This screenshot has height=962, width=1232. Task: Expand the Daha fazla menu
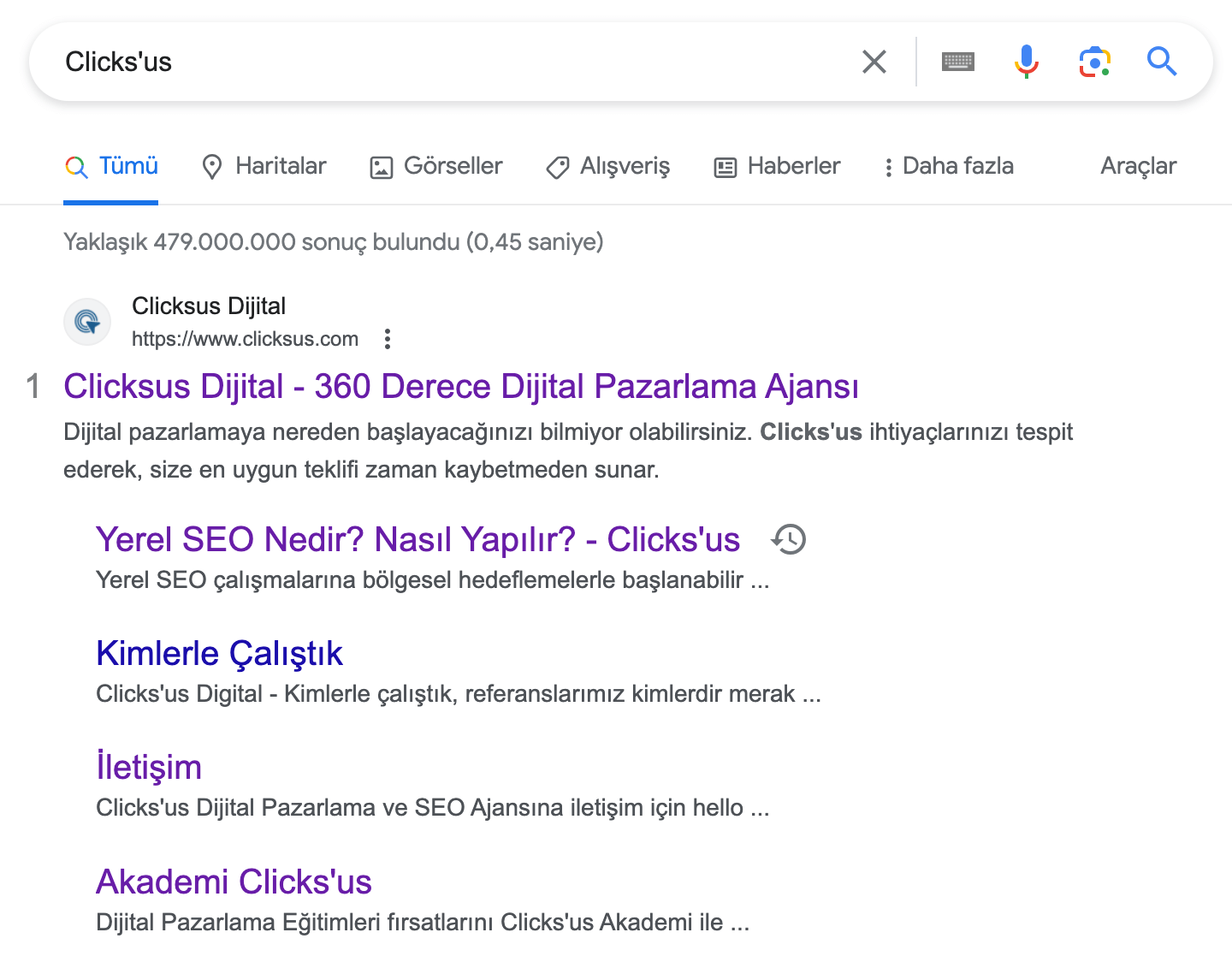[949, 166]
